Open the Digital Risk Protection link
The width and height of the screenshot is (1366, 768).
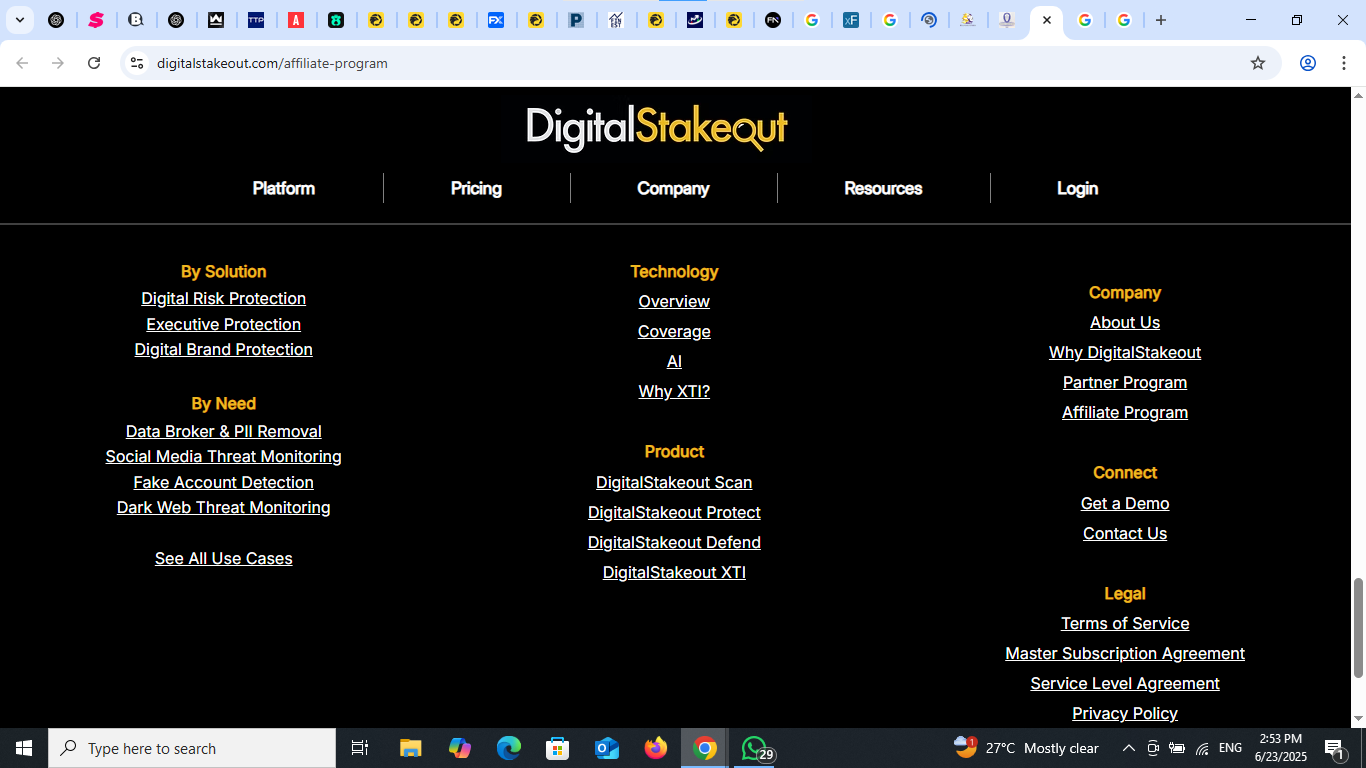point(224,298)
